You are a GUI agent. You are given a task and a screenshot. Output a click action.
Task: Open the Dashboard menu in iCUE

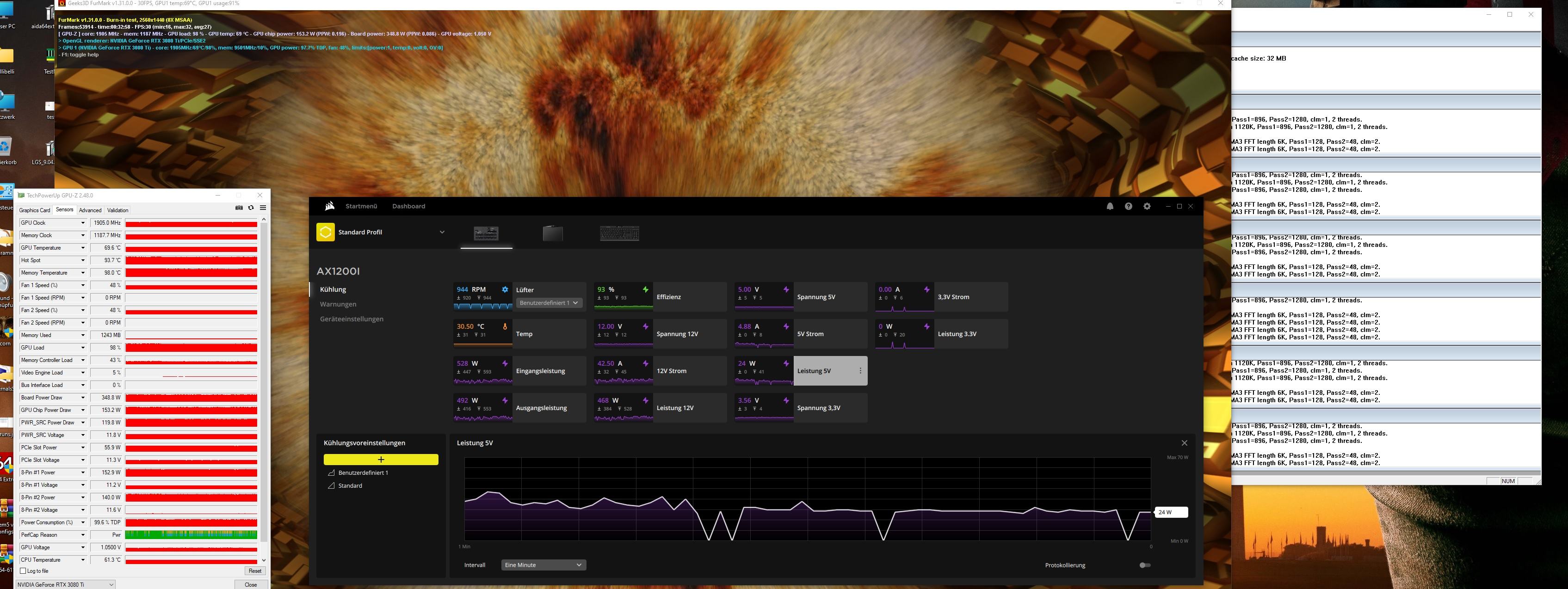click(408, 206)
